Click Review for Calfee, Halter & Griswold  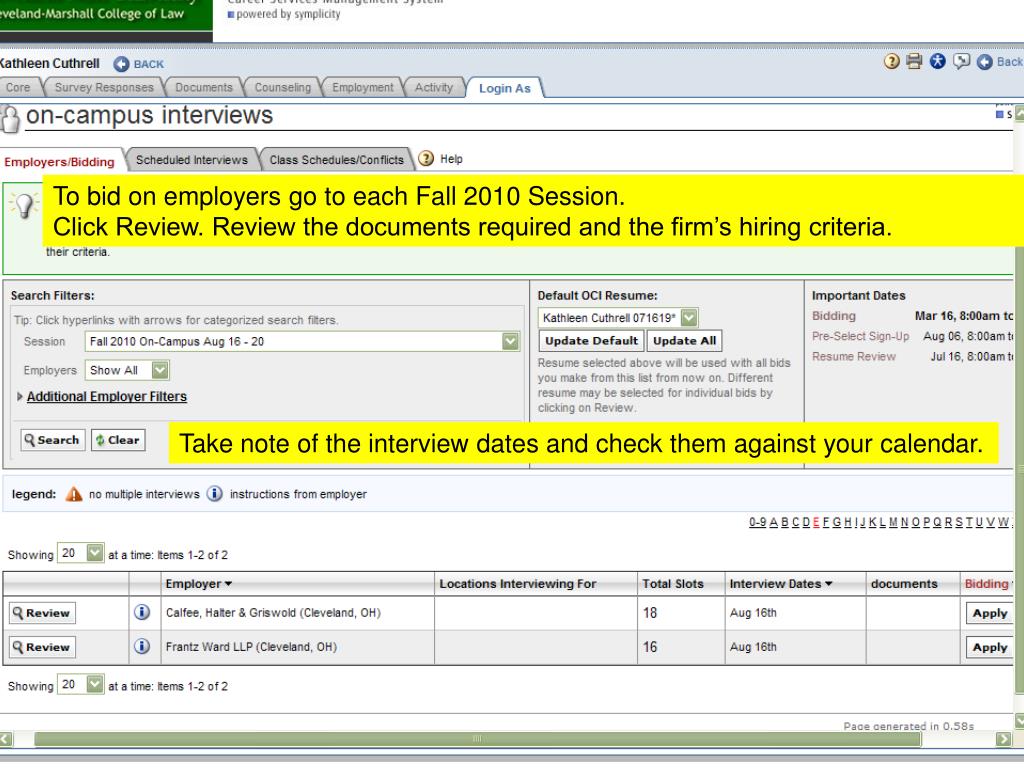click(42, 613)
